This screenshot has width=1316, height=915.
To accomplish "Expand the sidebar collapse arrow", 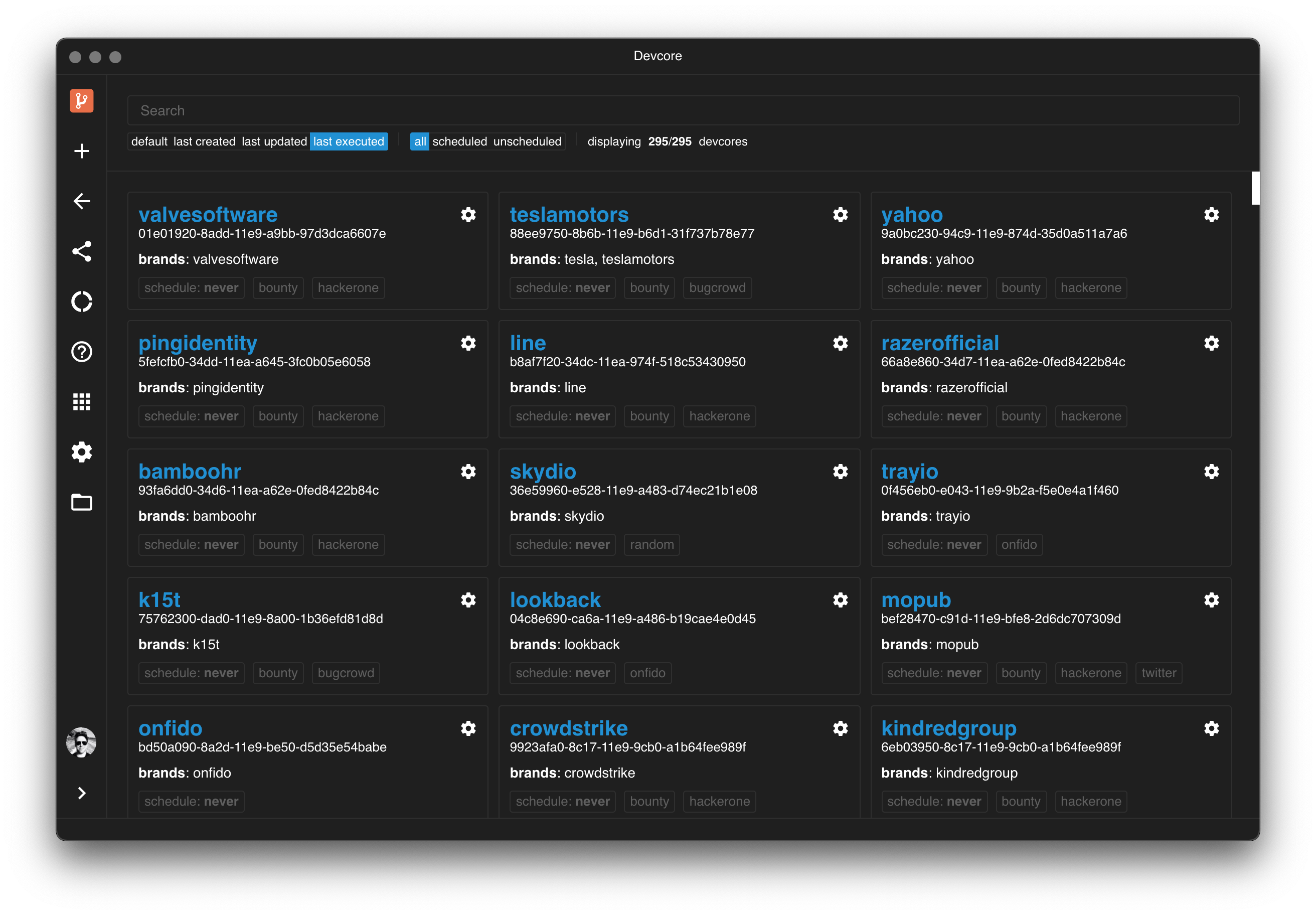I will coord(82,792).
